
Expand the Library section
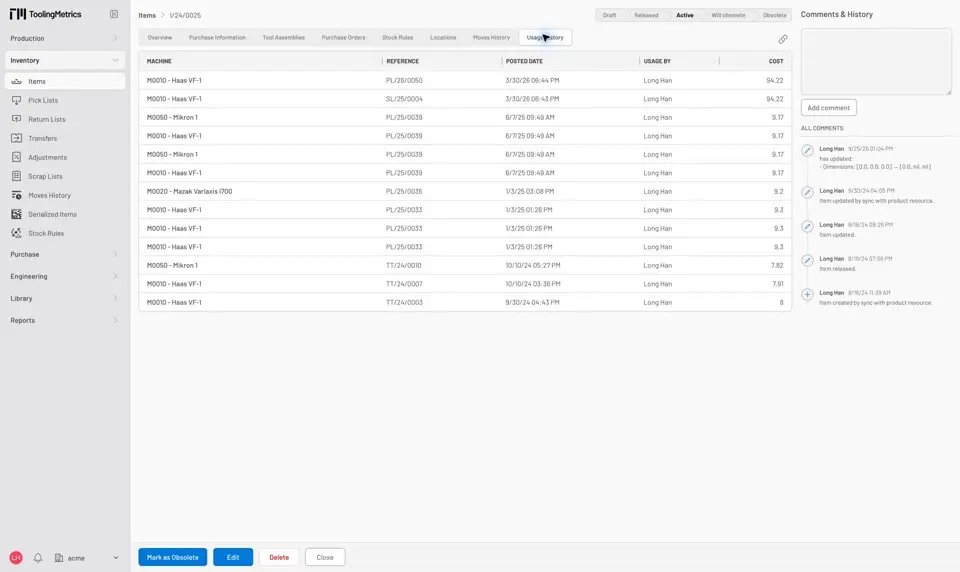click(64, 298)
